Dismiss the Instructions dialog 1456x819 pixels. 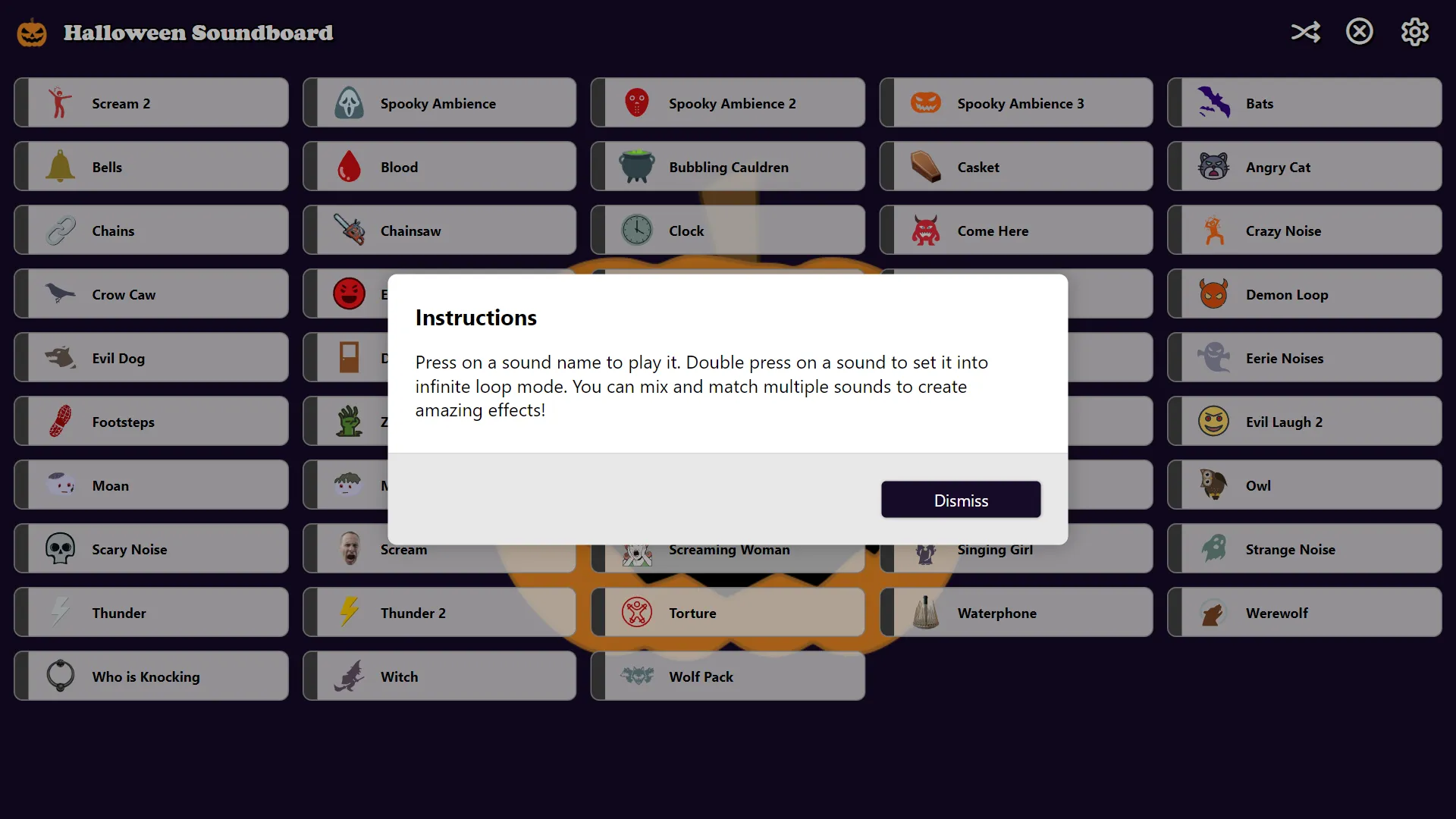pos(961,500)
